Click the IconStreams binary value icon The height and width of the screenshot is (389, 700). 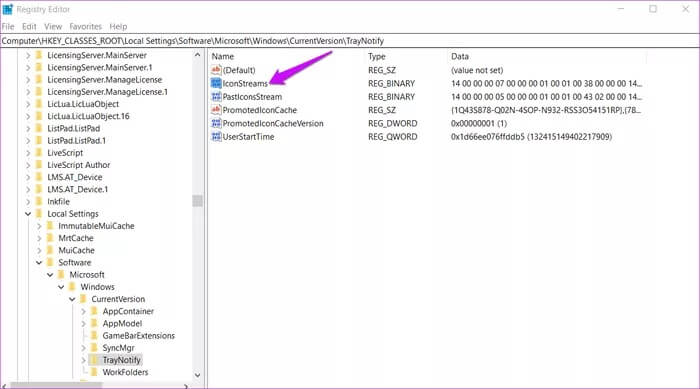pyautogui.click(x=216, y=84)
